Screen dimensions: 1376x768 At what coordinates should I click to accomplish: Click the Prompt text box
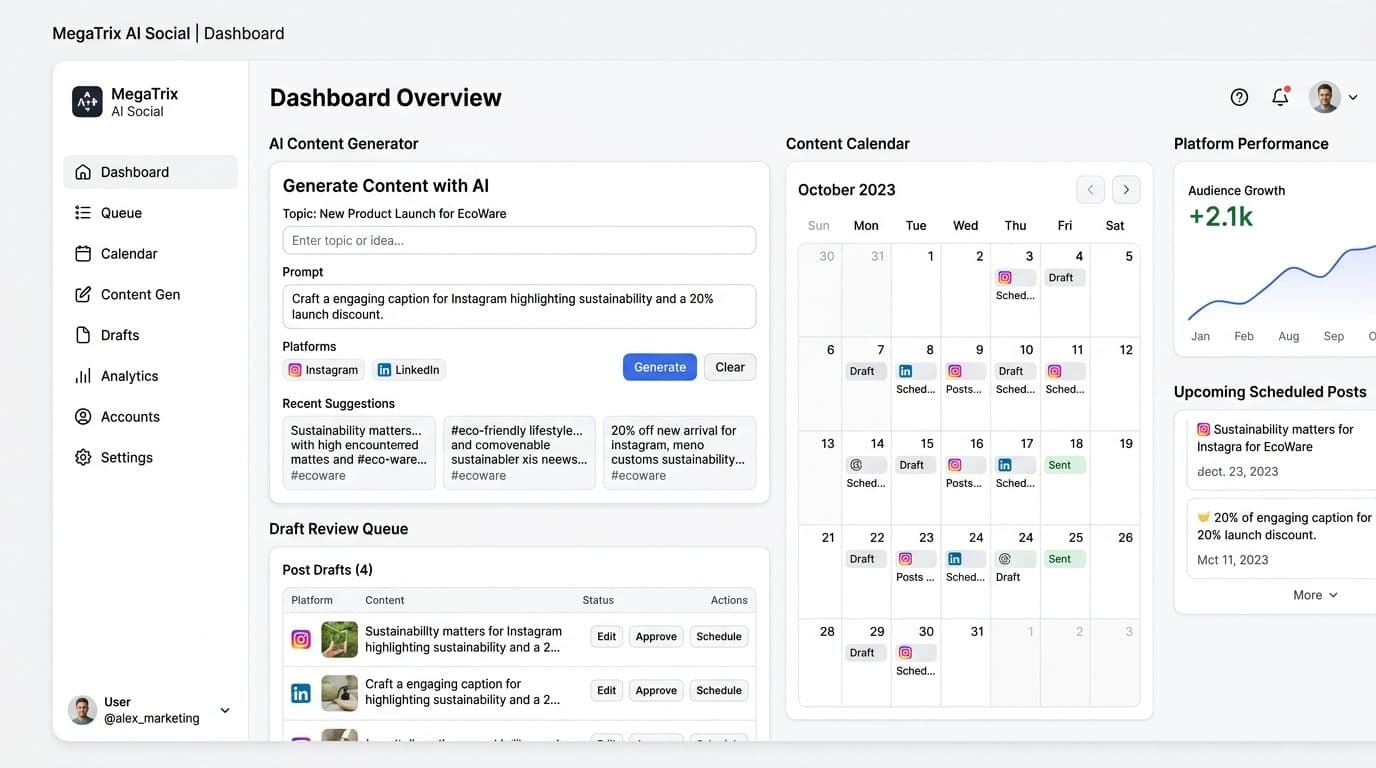coord(519,307)
